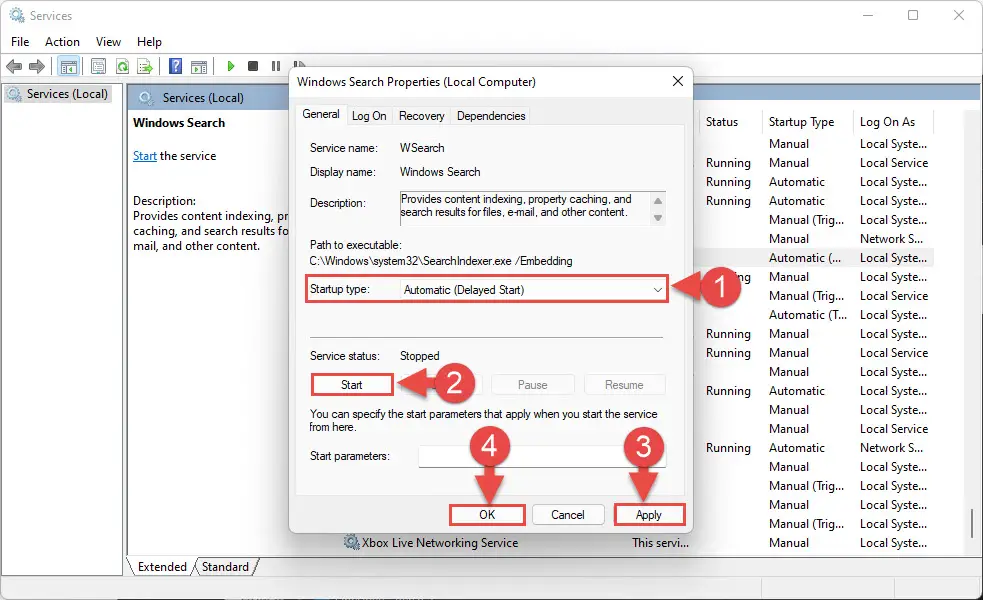983x600 pixels.
Task: Click Apply in Windows Search Properties
Action: tap(649, 515)
